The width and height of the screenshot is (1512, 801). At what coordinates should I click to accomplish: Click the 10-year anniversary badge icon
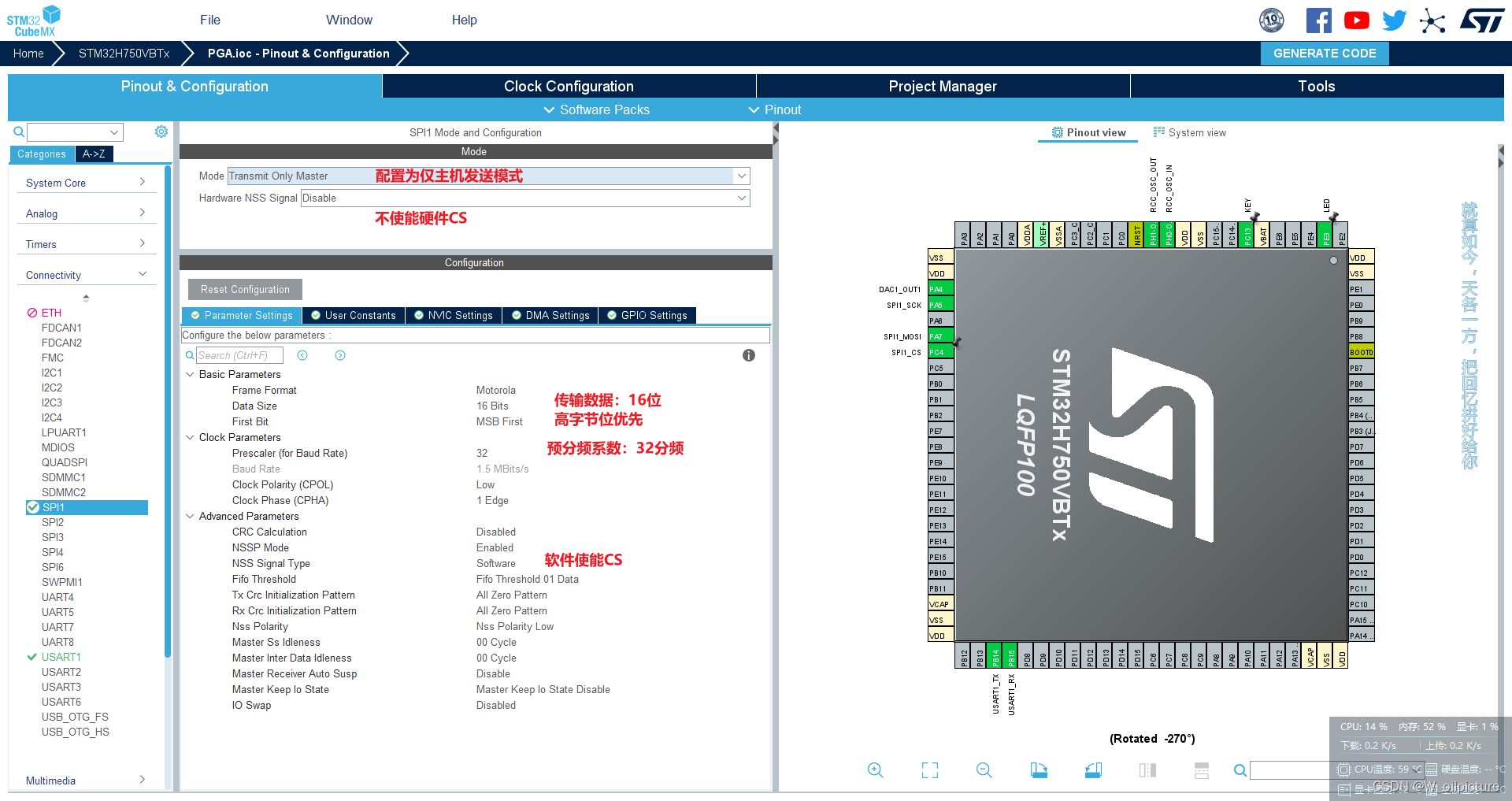(1272, 20)
